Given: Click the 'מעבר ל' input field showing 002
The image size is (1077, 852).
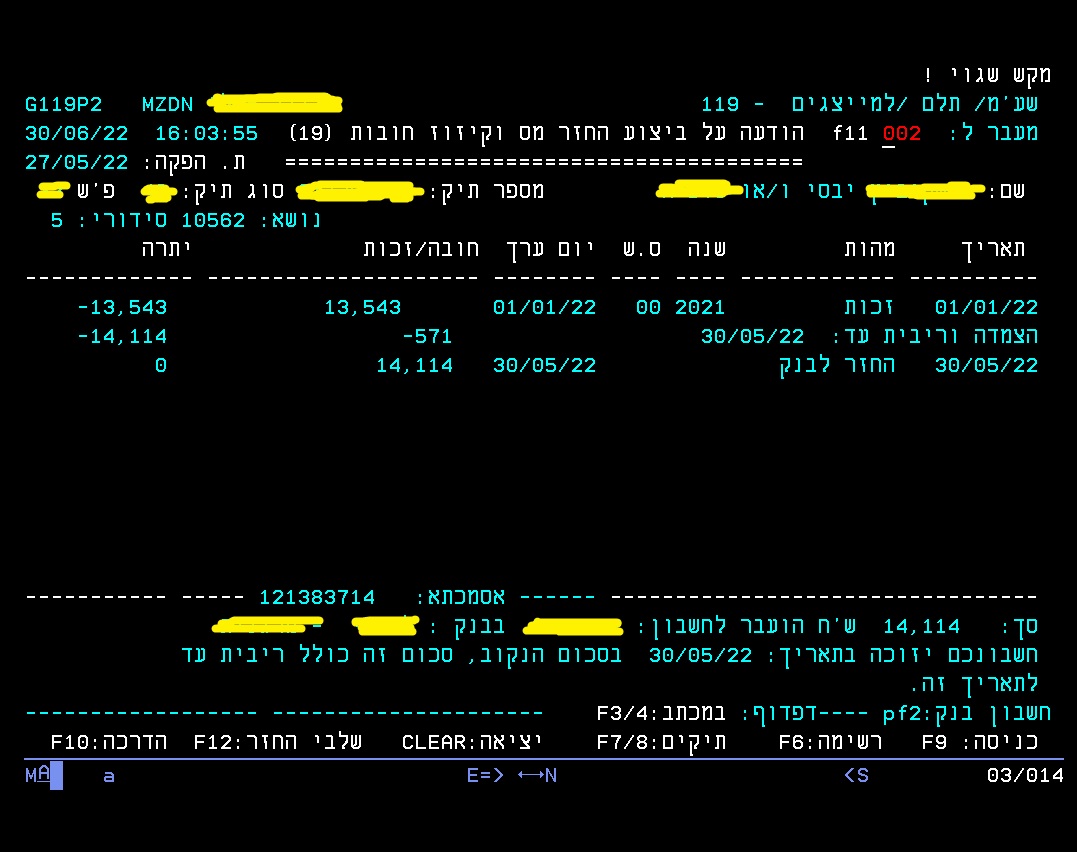Looking at the screenshot, I should point(901,134).
